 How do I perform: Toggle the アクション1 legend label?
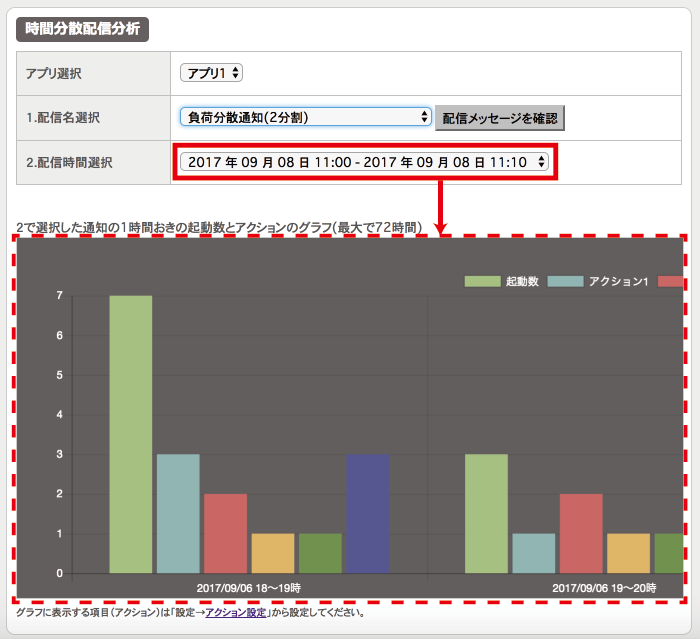click(618, 281)
